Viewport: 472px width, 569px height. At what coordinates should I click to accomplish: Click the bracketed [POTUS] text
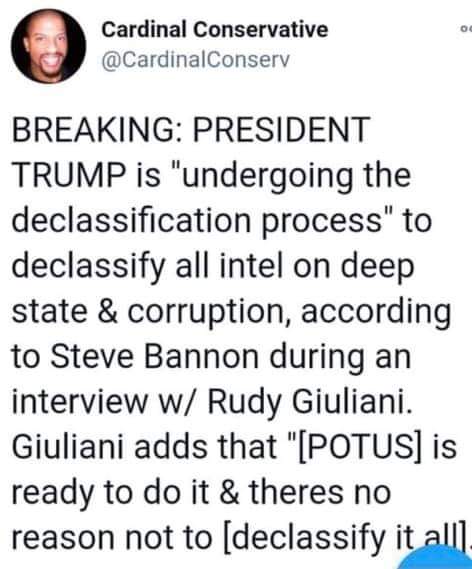click(x=360, y=447)
